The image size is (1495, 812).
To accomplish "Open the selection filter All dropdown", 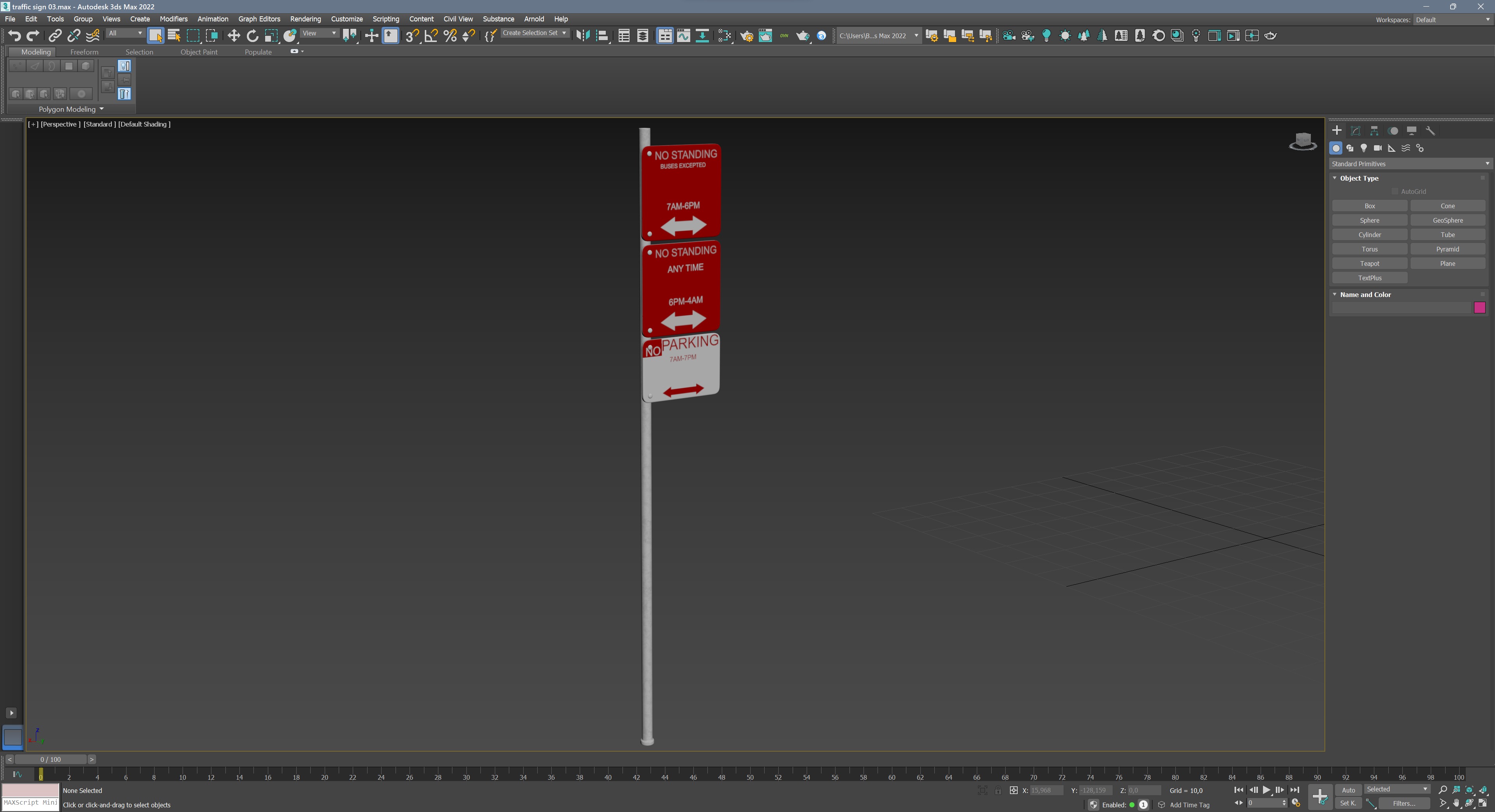I will coord(125,33).
